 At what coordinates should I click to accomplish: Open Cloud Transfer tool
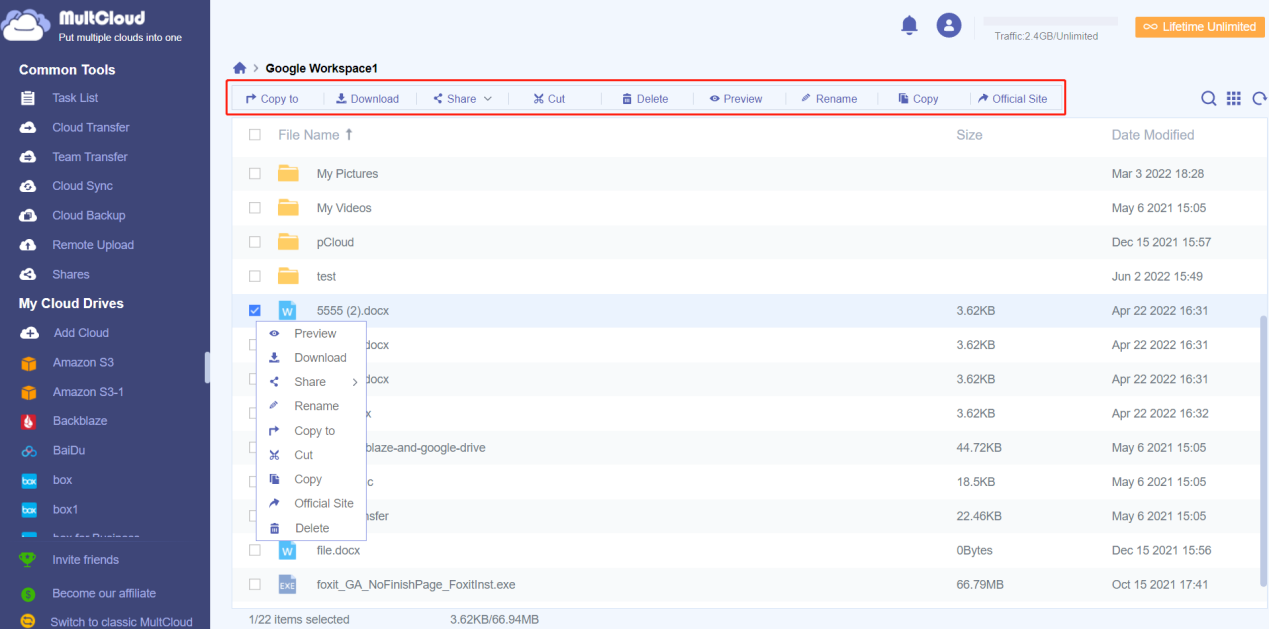(x=91, y=127)
